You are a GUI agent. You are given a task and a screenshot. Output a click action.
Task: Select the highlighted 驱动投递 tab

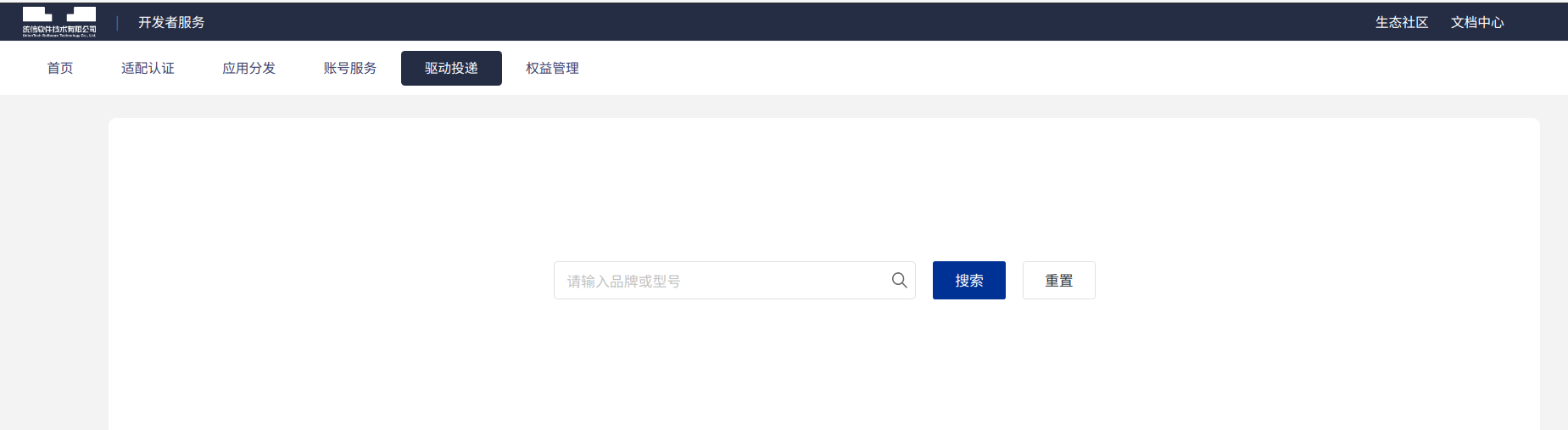[451, 68]
